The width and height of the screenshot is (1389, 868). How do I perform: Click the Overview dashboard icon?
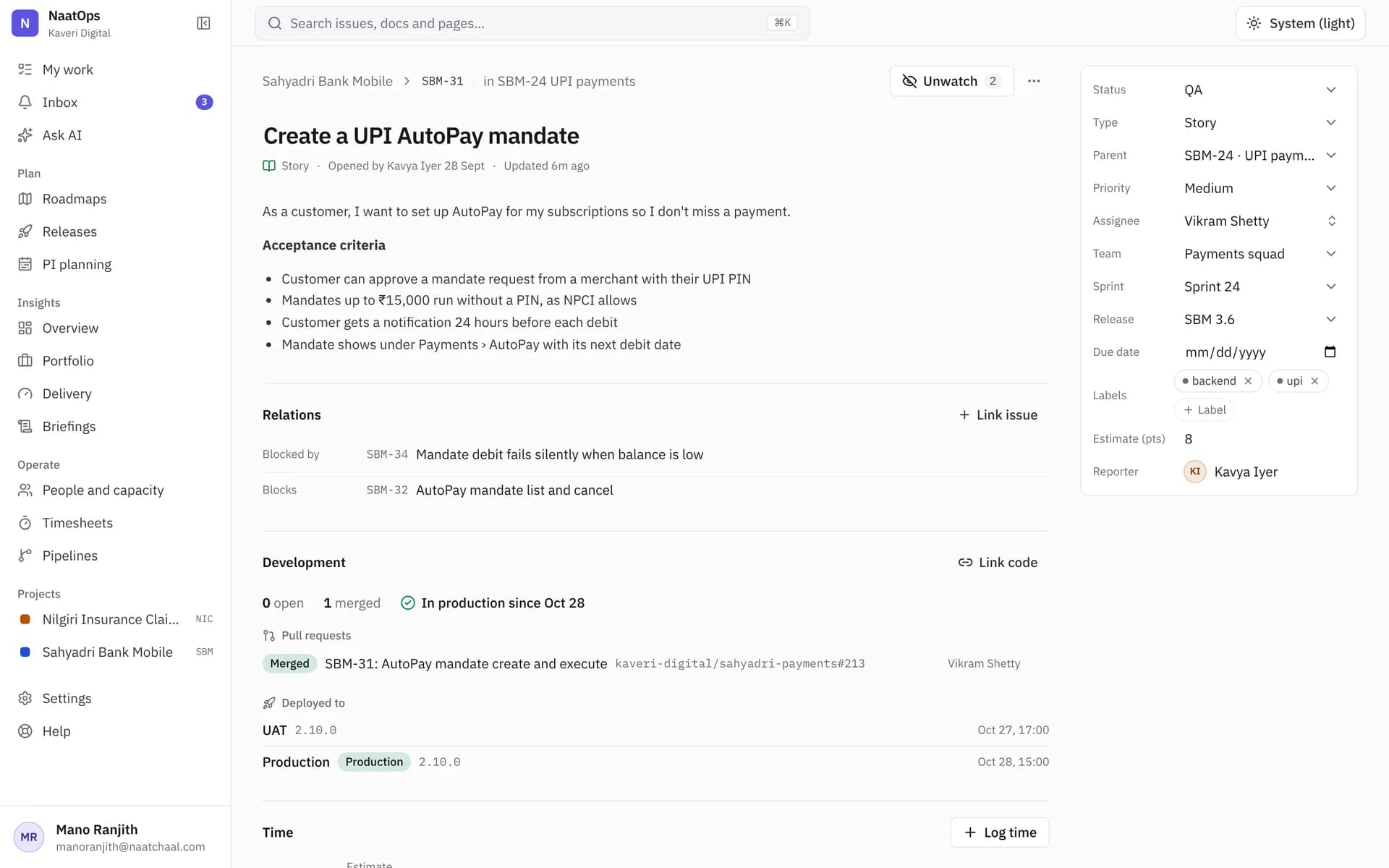click(x=25, y=328)
